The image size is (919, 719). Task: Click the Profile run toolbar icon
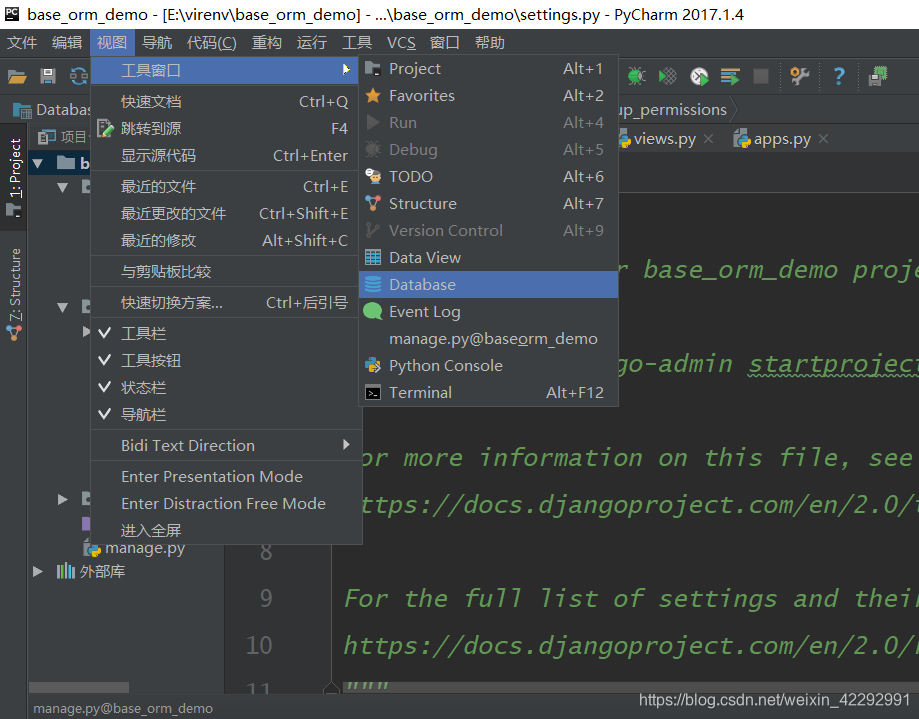699,76
